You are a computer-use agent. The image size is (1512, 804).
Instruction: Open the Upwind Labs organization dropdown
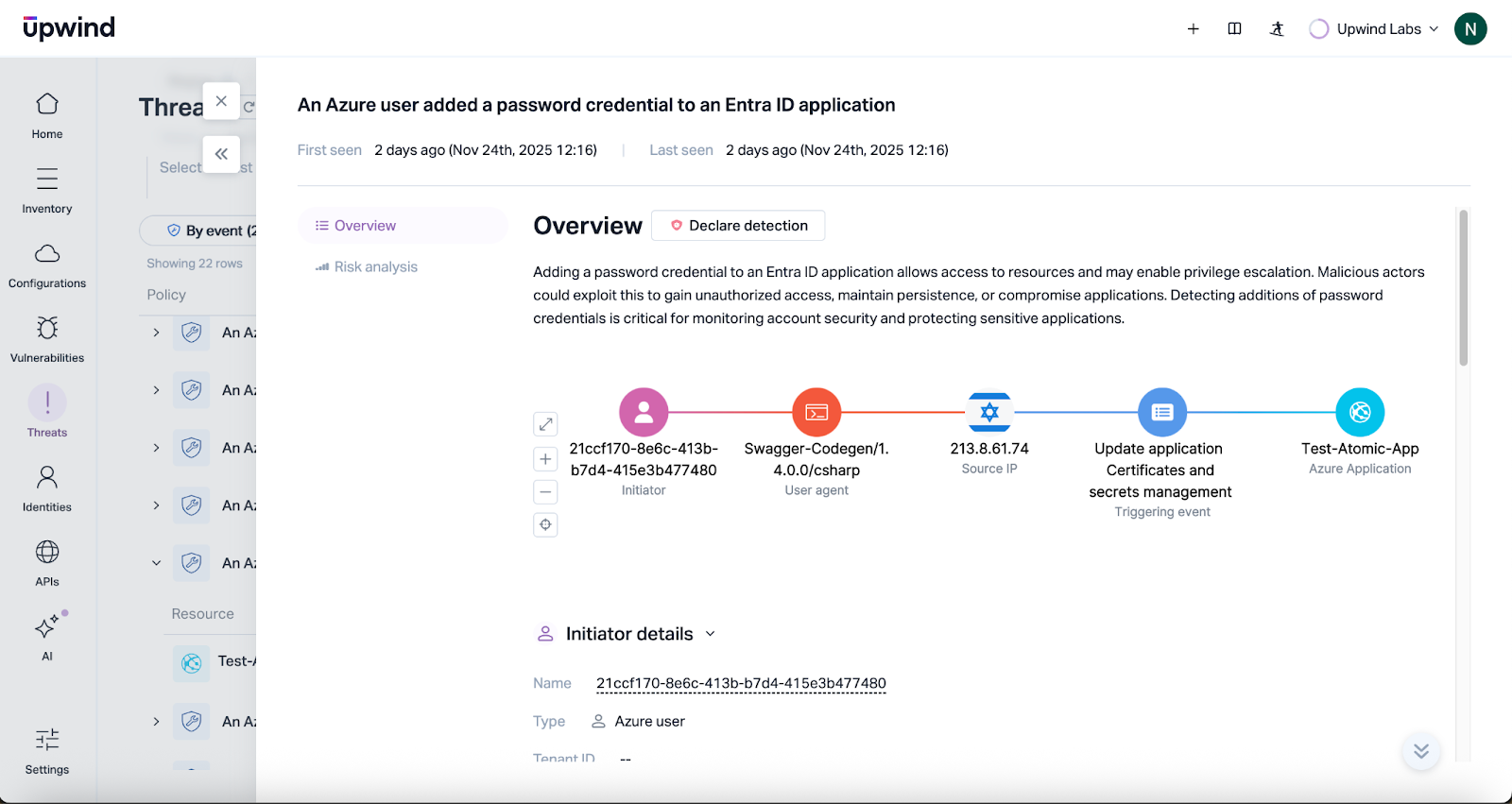(x=1378, y=29)
